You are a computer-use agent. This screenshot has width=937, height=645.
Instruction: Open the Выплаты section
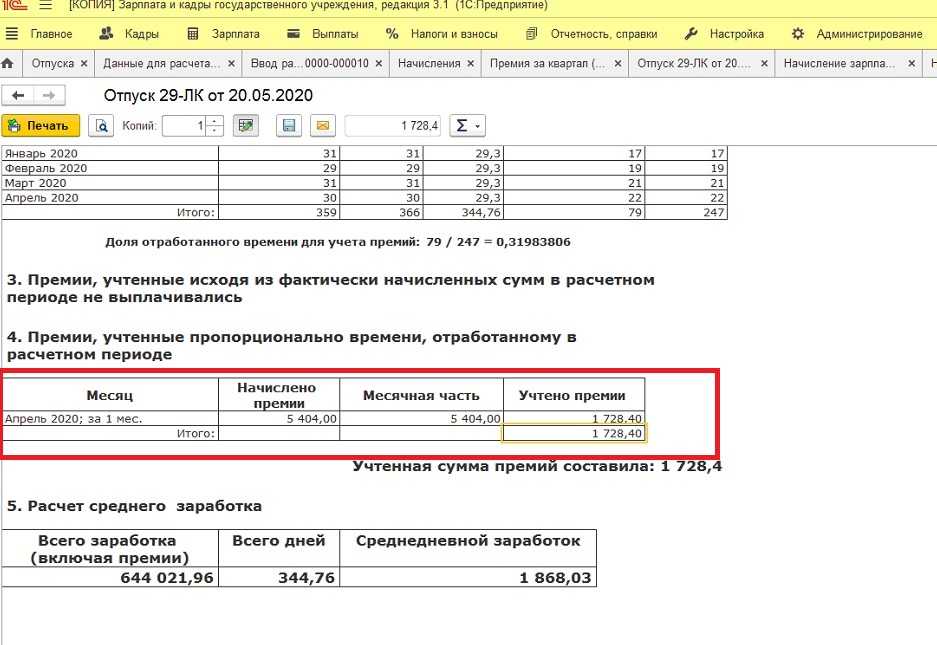pos(335,34)
